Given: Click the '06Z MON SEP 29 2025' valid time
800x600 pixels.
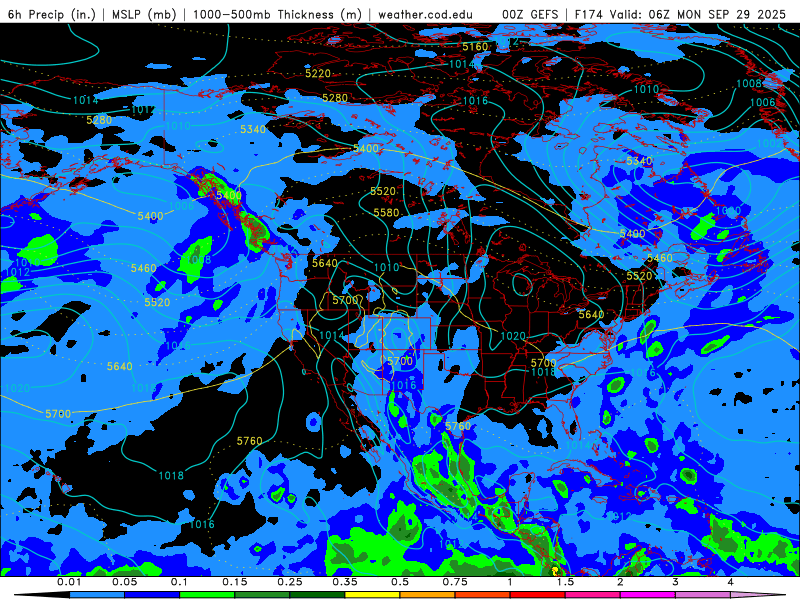Looking at the screenshot, I should [x=717, y=14].
